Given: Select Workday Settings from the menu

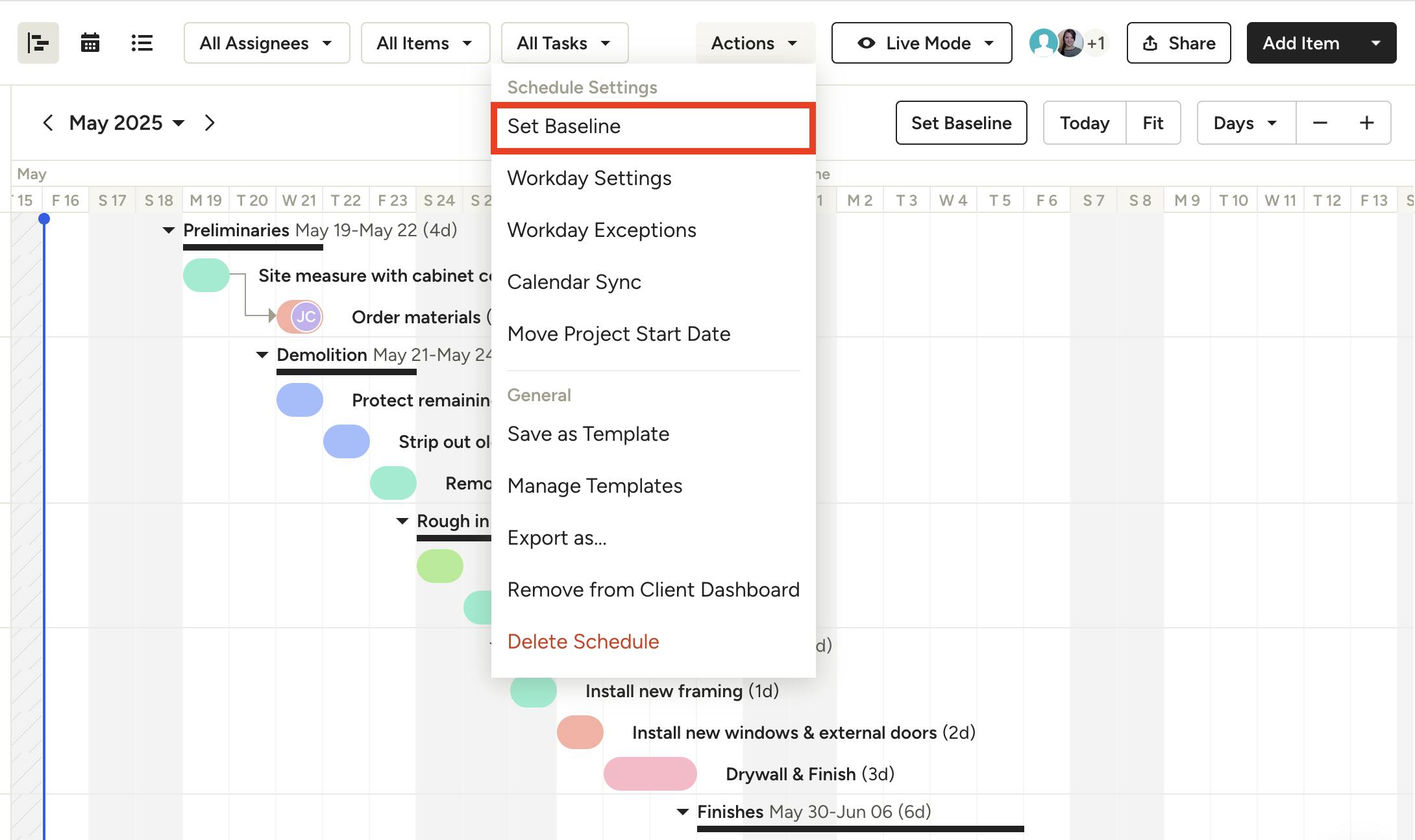Looking at the screenshot, I should 589,178.
